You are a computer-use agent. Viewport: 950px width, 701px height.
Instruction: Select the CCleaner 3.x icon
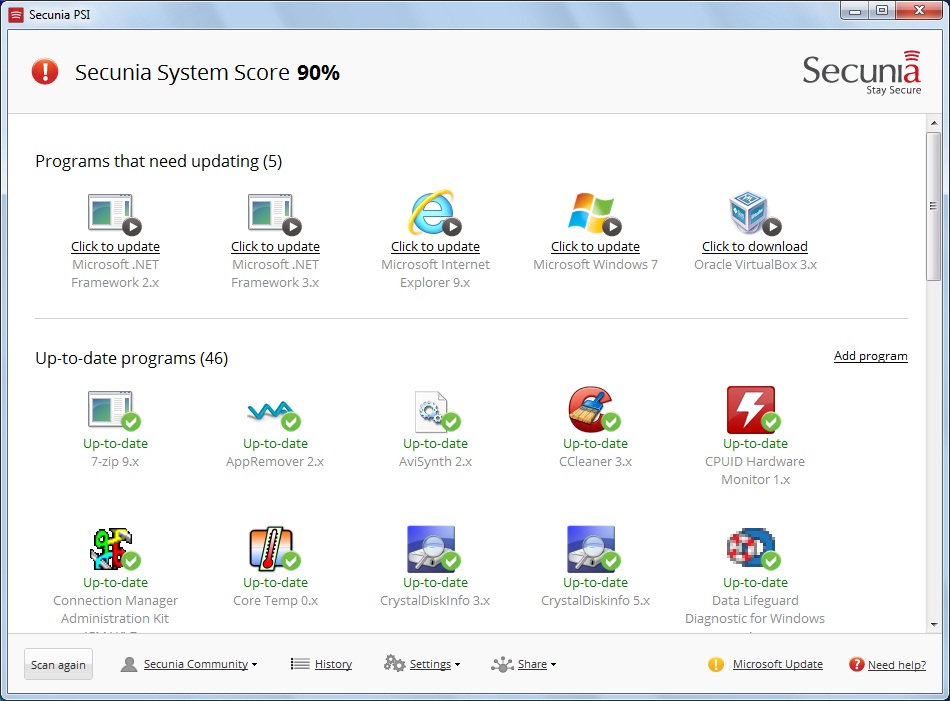coord(594,409)
